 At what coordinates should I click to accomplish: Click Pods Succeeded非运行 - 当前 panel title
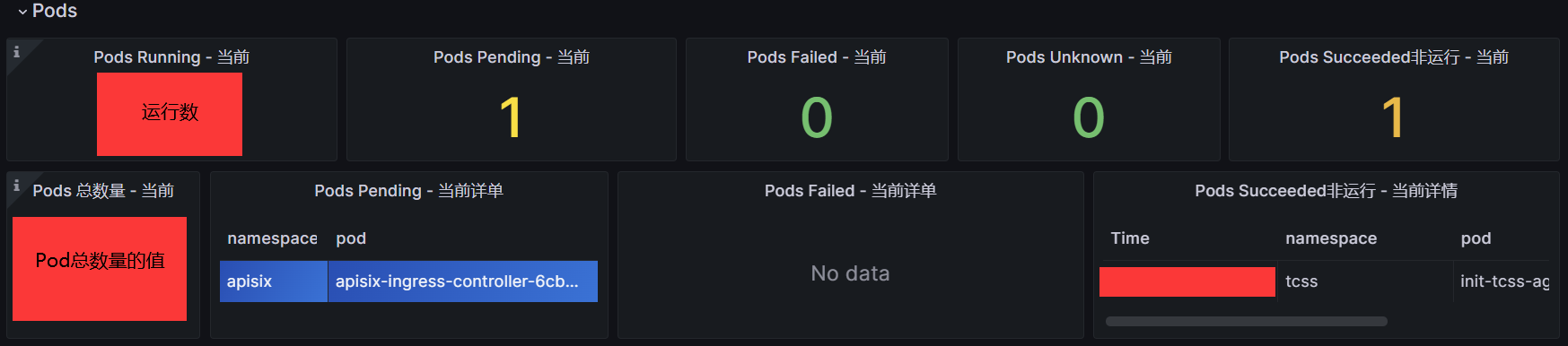(x=1394, y=57)
